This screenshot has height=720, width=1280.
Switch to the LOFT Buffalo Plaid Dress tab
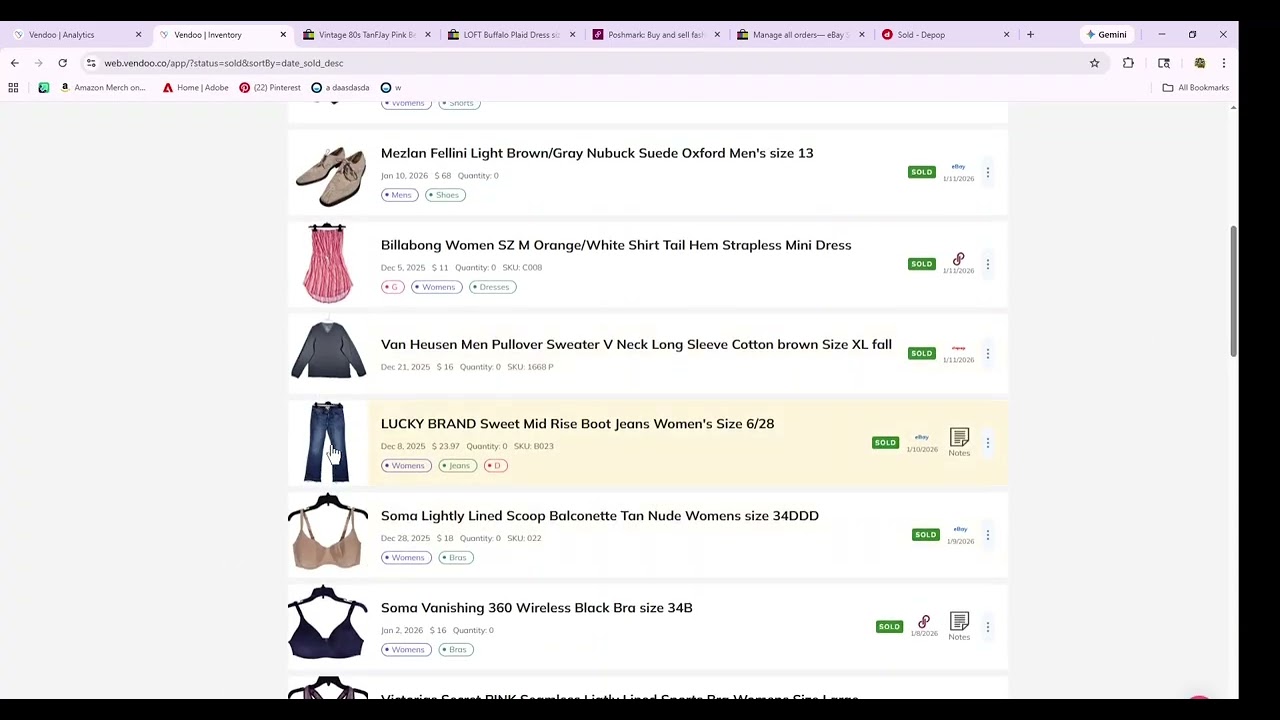click(x=510, y=35)
